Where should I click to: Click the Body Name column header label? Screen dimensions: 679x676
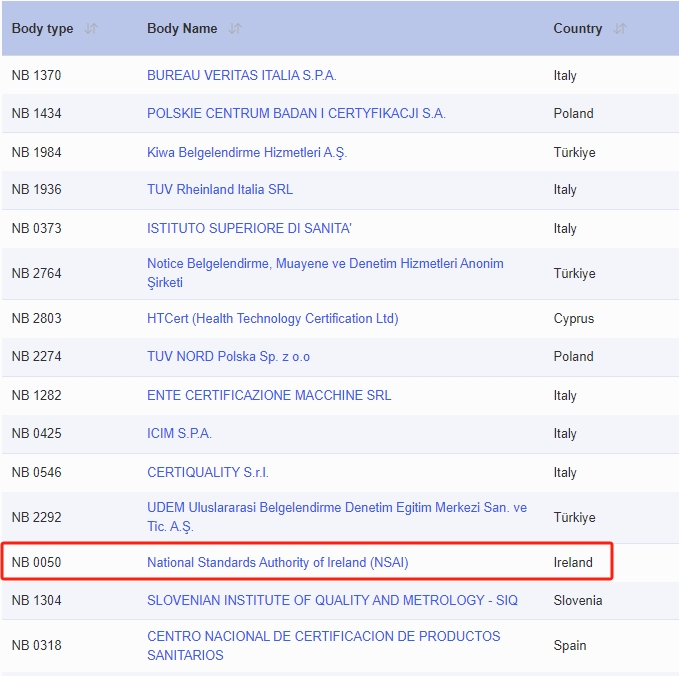pos(182,29)
